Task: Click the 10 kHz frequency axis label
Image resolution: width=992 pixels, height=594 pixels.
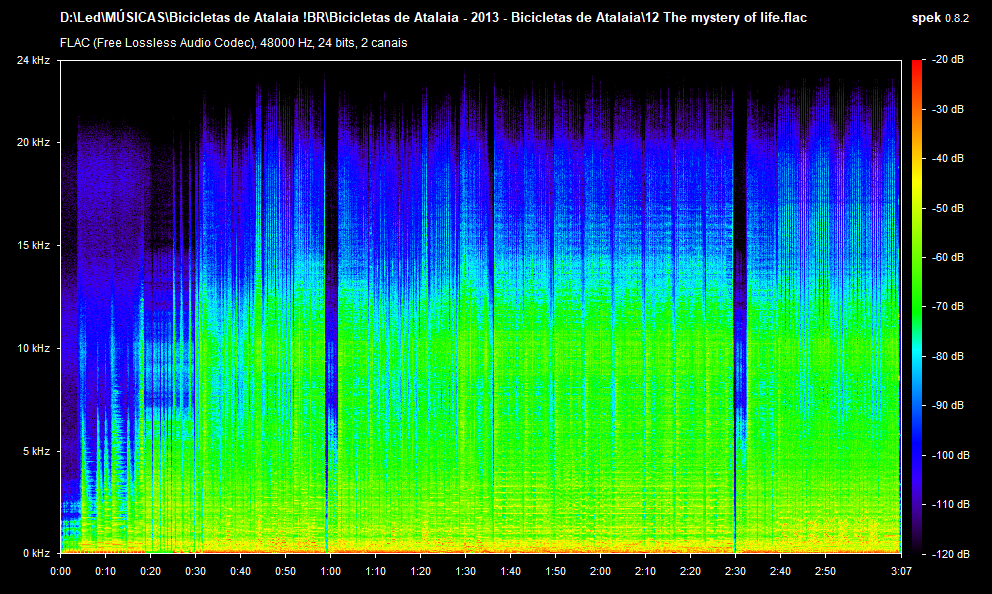Action: coord(34,349)
